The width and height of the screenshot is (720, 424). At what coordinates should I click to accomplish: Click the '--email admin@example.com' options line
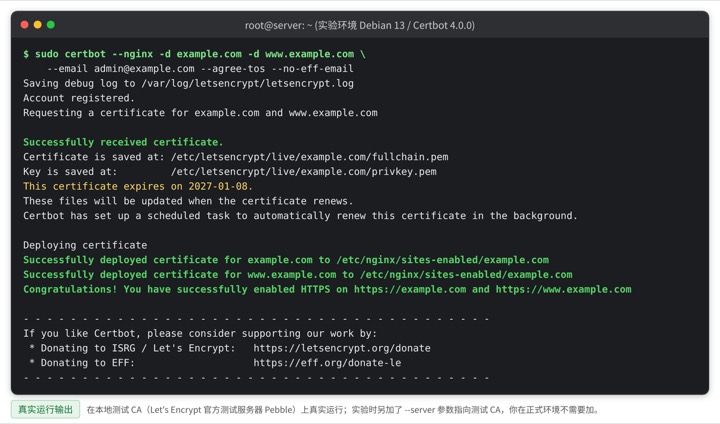(x=200, y=69)
